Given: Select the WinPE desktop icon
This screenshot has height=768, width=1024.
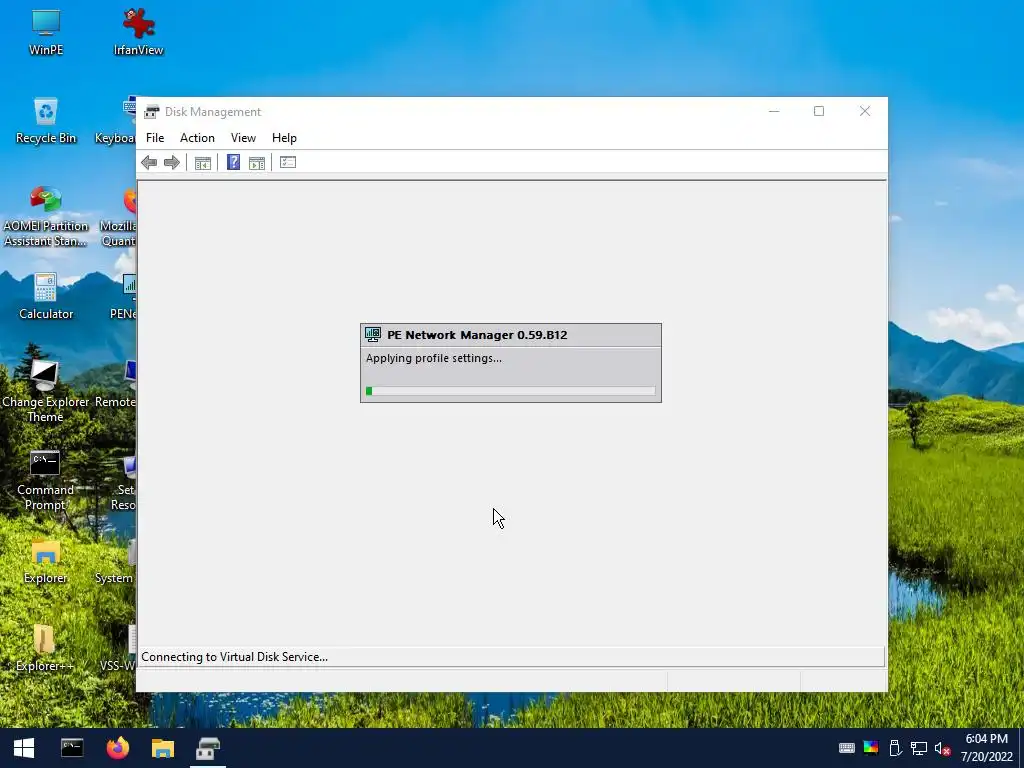Looking at the screenshot, I should click(46, 33).
